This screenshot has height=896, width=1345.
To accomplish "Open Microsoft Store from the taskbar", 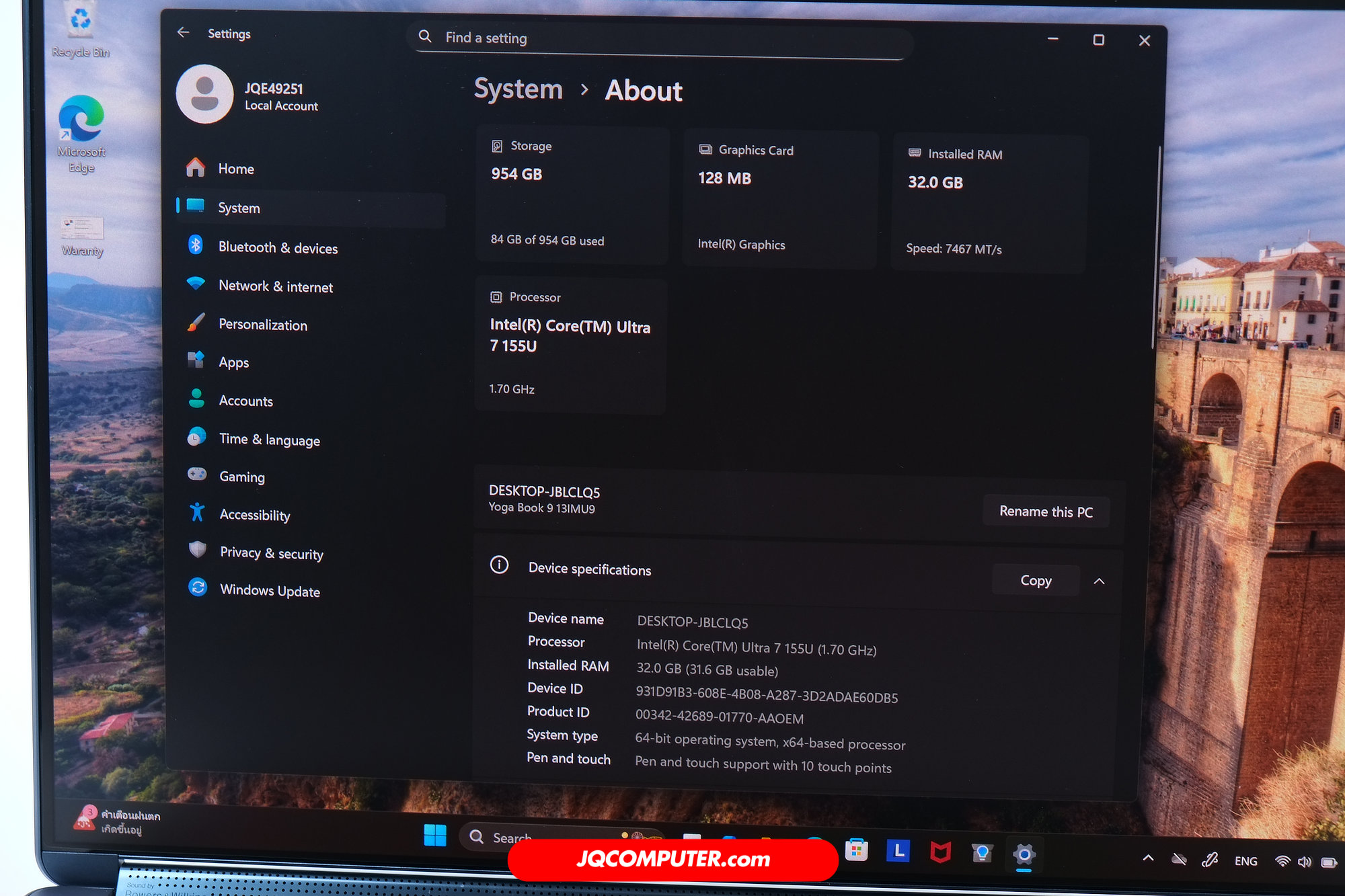I will 857,850.
